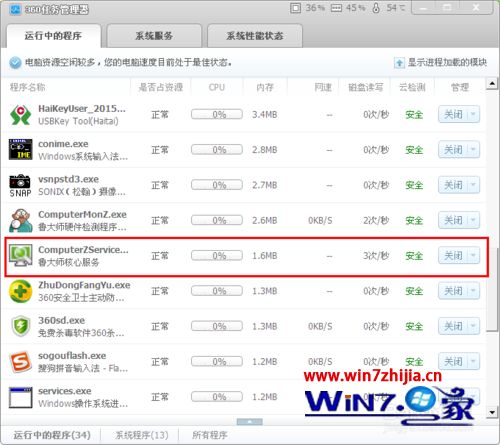Open the 运行中的程序 tab
The width and height of the screenshot is (500, 445).
click(53, 36)
